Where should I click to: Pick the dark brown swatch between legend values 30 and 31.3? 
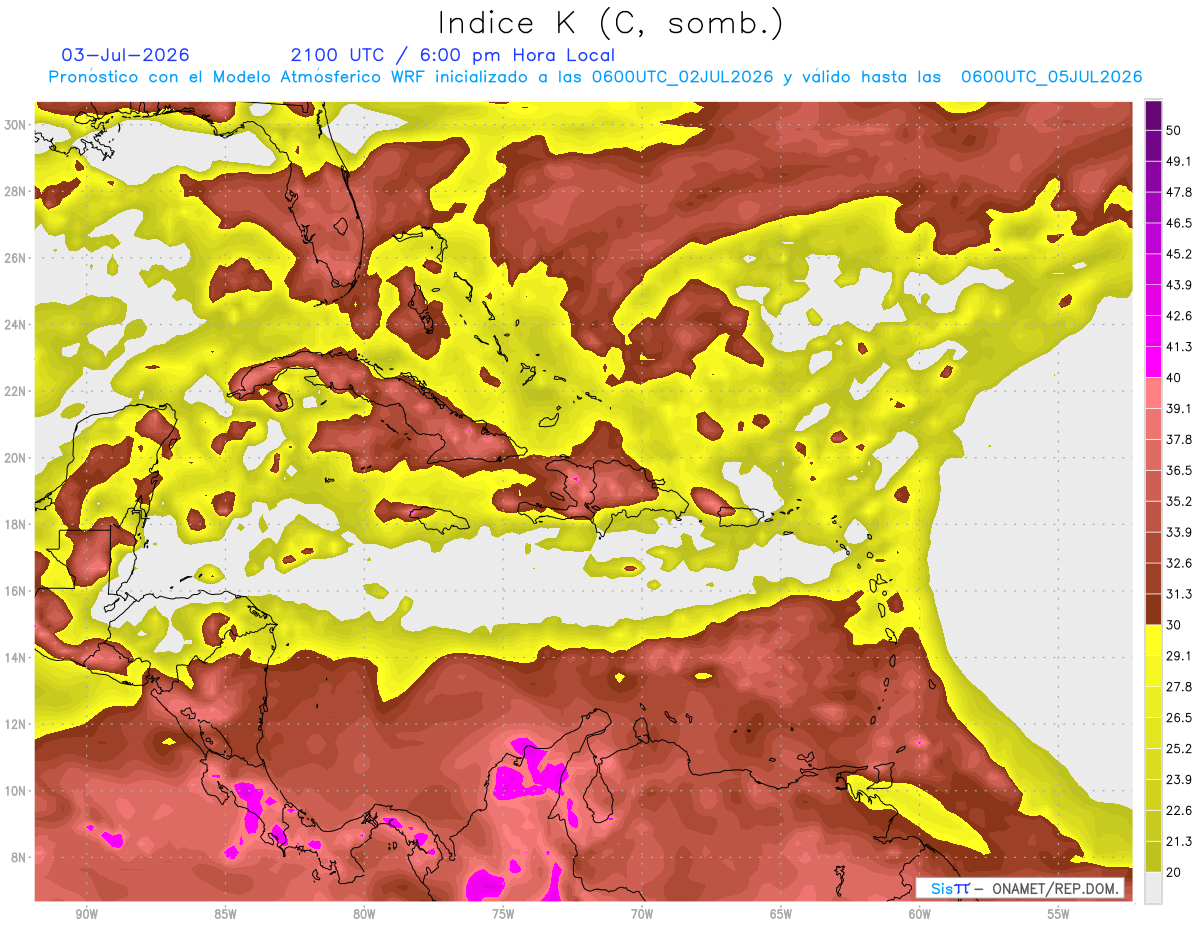1153,609
